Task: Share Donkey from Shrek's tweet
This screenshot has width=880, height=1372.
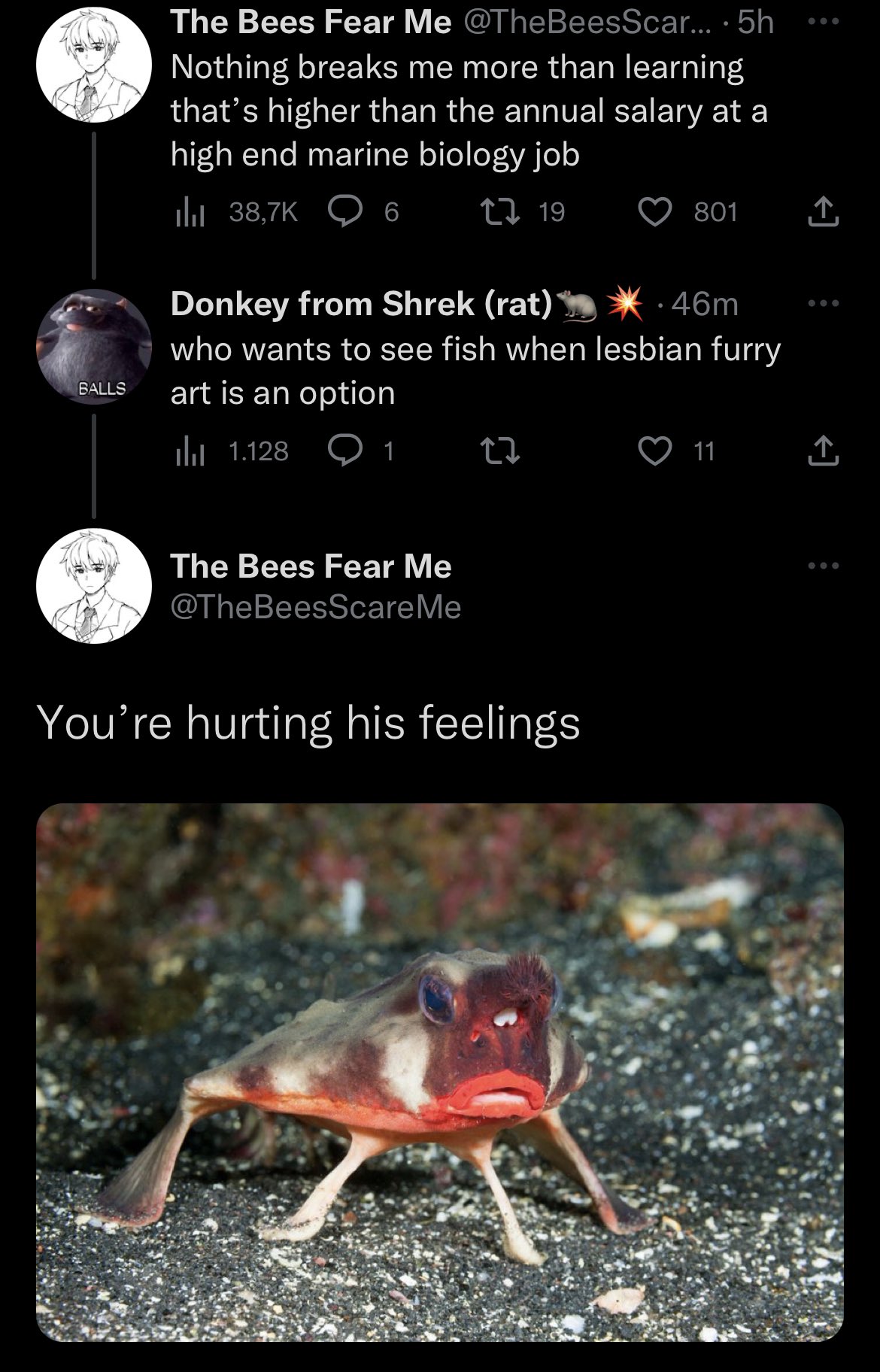Action: point(823,451)
